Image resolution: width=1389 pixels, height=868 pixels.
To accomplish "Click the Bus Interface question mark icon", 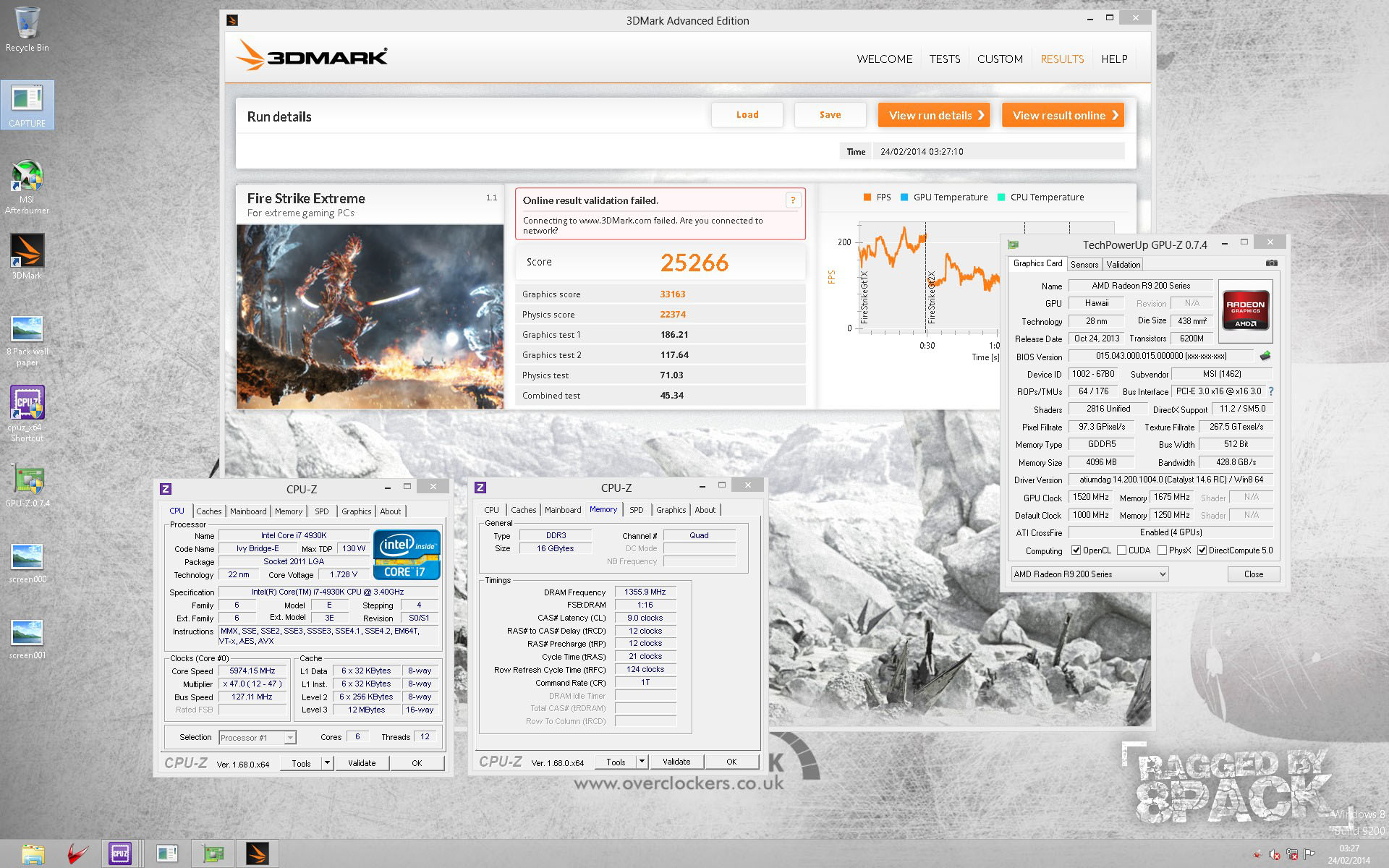I will tap(1271, 391).
